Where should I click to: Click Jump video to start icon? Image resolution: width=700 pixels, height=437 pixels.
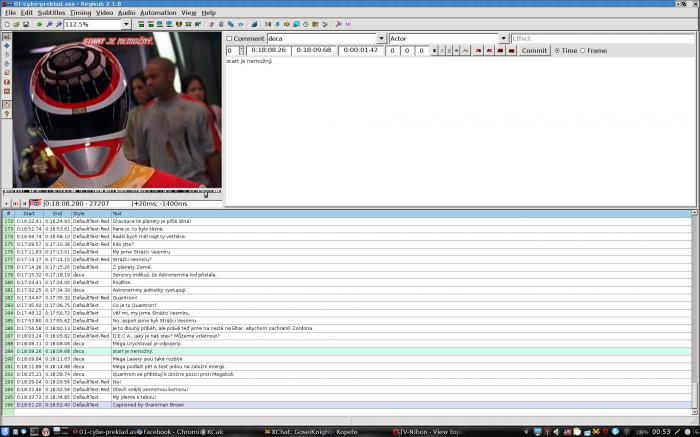141,24
